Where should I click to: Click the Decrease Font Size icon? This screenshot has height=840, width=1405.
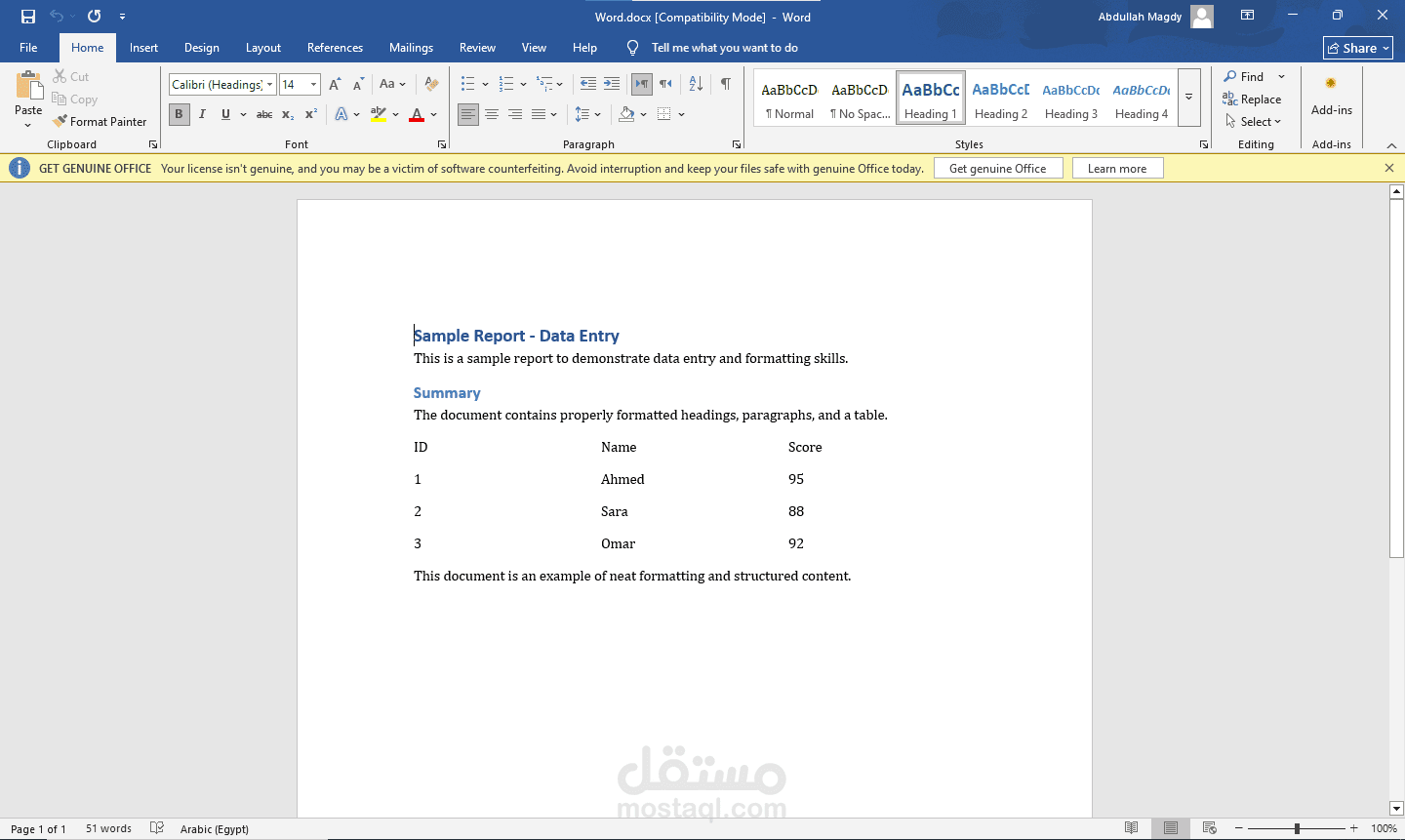click(x=358, y=85)
